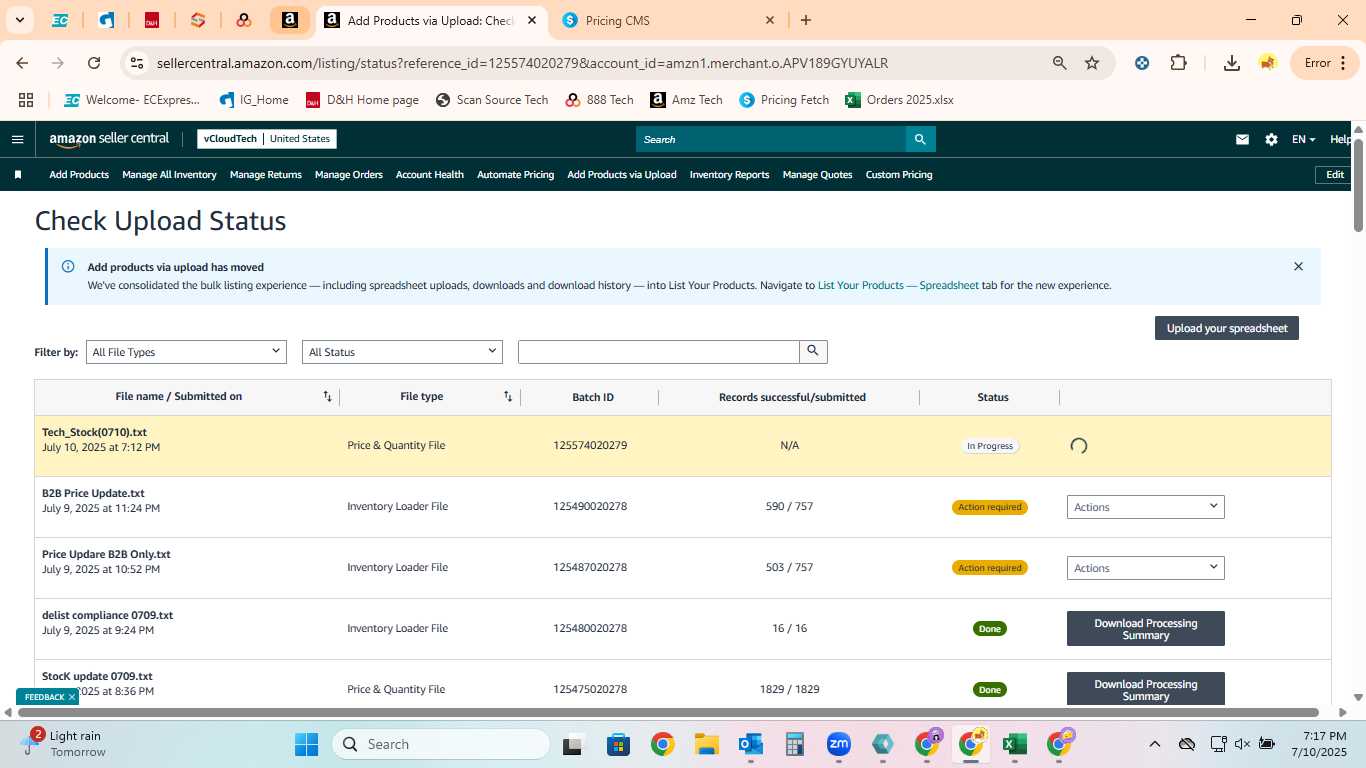Click the Seller Central Search field
Viewport: 1366px width, 768px height.
[x=771, y=139]
